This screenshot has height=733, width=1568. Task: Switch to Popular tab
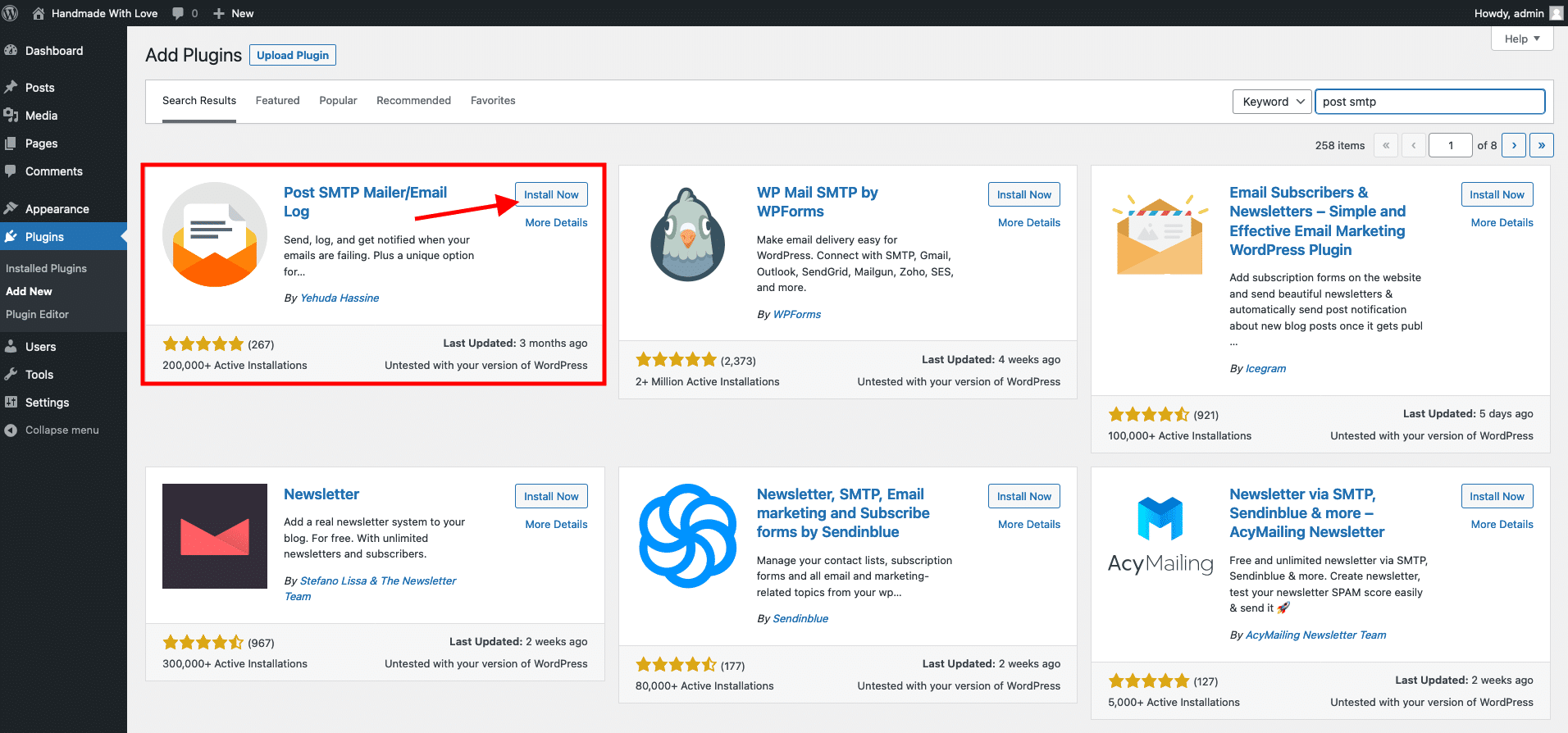pyautogui.click(x=339, y=101)
